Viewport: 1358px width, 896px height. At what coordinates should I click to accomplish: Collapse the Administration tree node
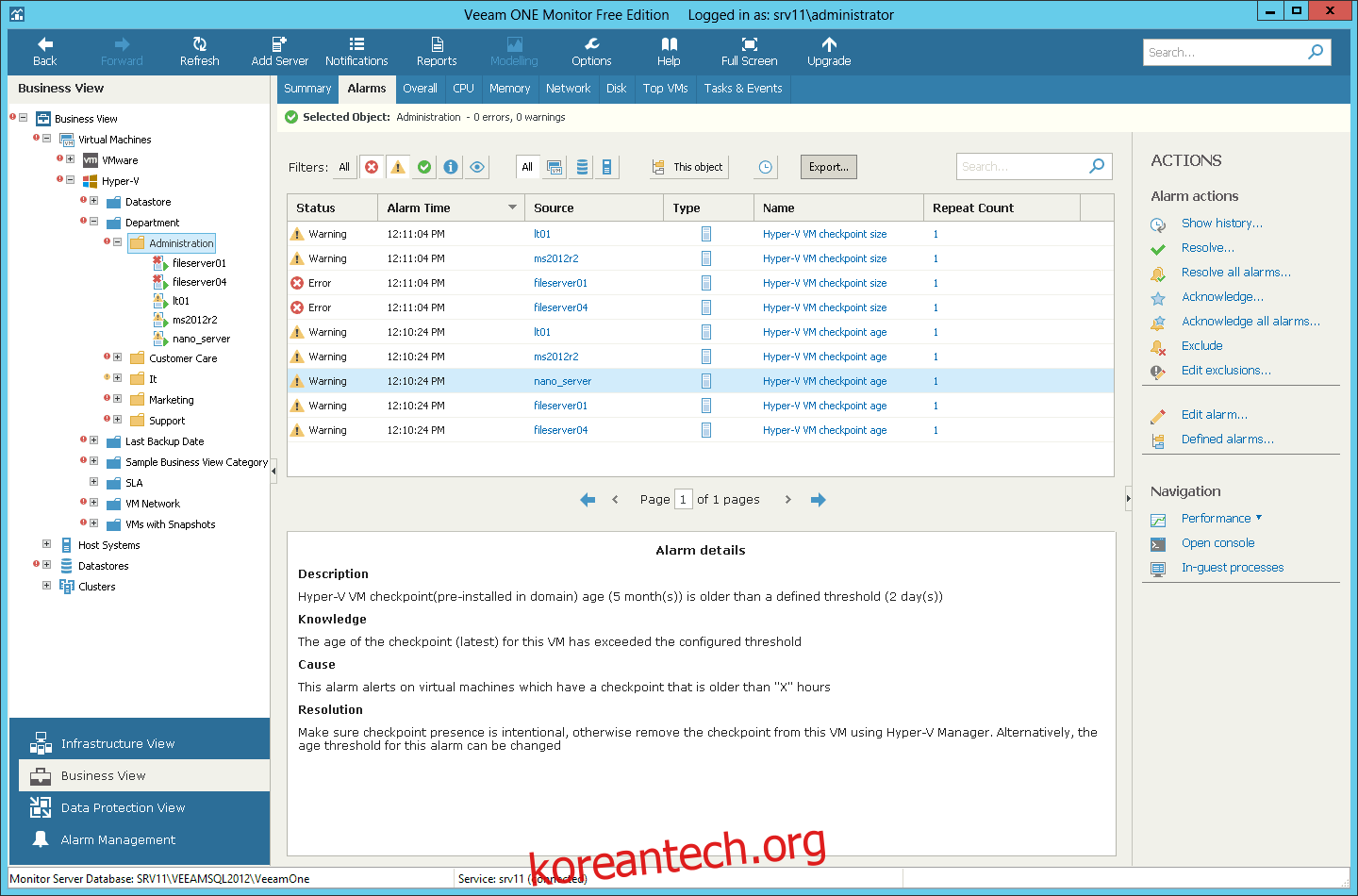click(117, 242)
